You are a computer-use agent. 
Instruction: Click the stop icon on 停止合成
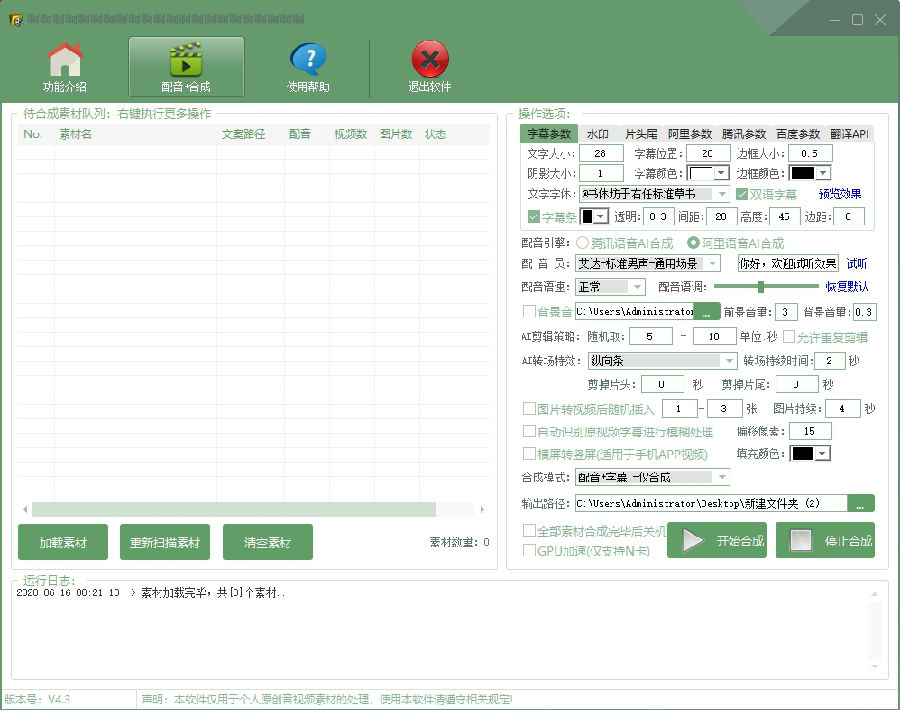click(x=801, y=540)
